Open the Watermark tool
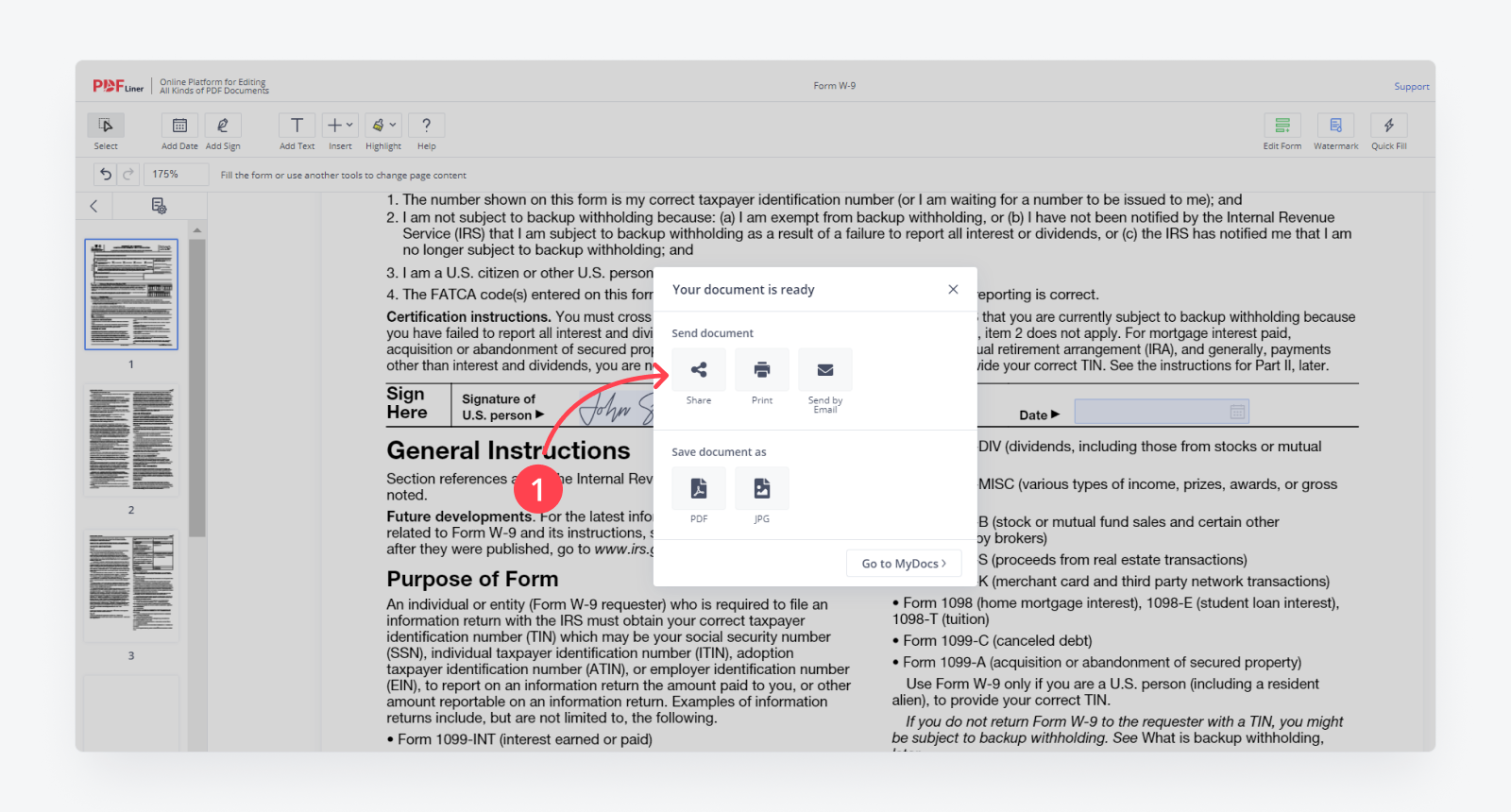The width and height of the screenshot is (1511, 812). tap(1335, 126)
